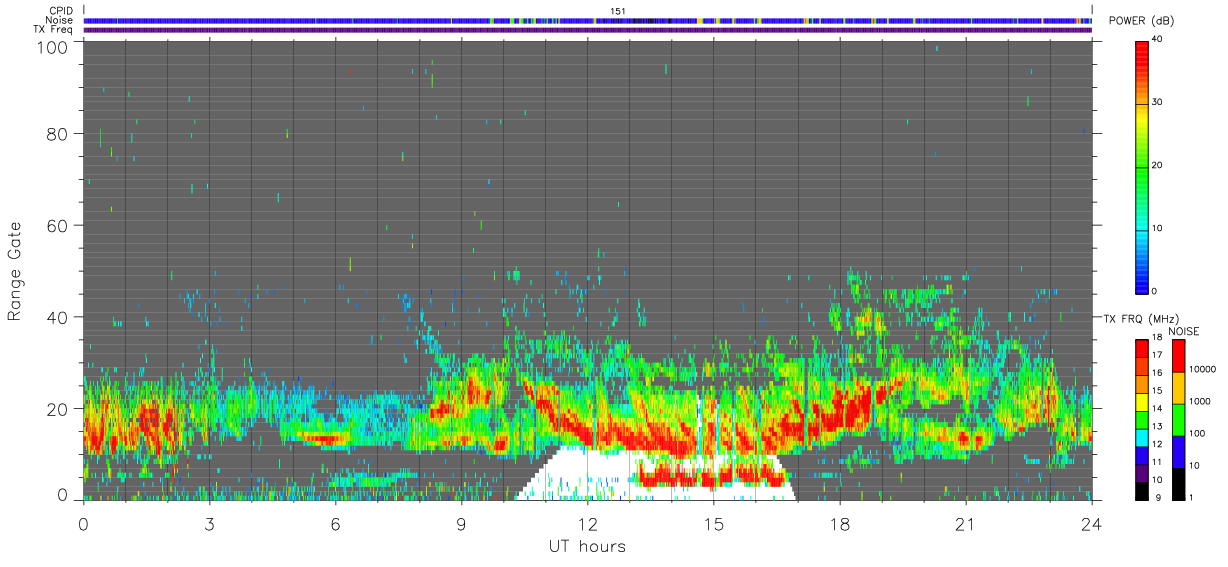Click the red top of the power colorbar
Viewport: 1228px width, 567px height.
click(x=1141, y=55)
